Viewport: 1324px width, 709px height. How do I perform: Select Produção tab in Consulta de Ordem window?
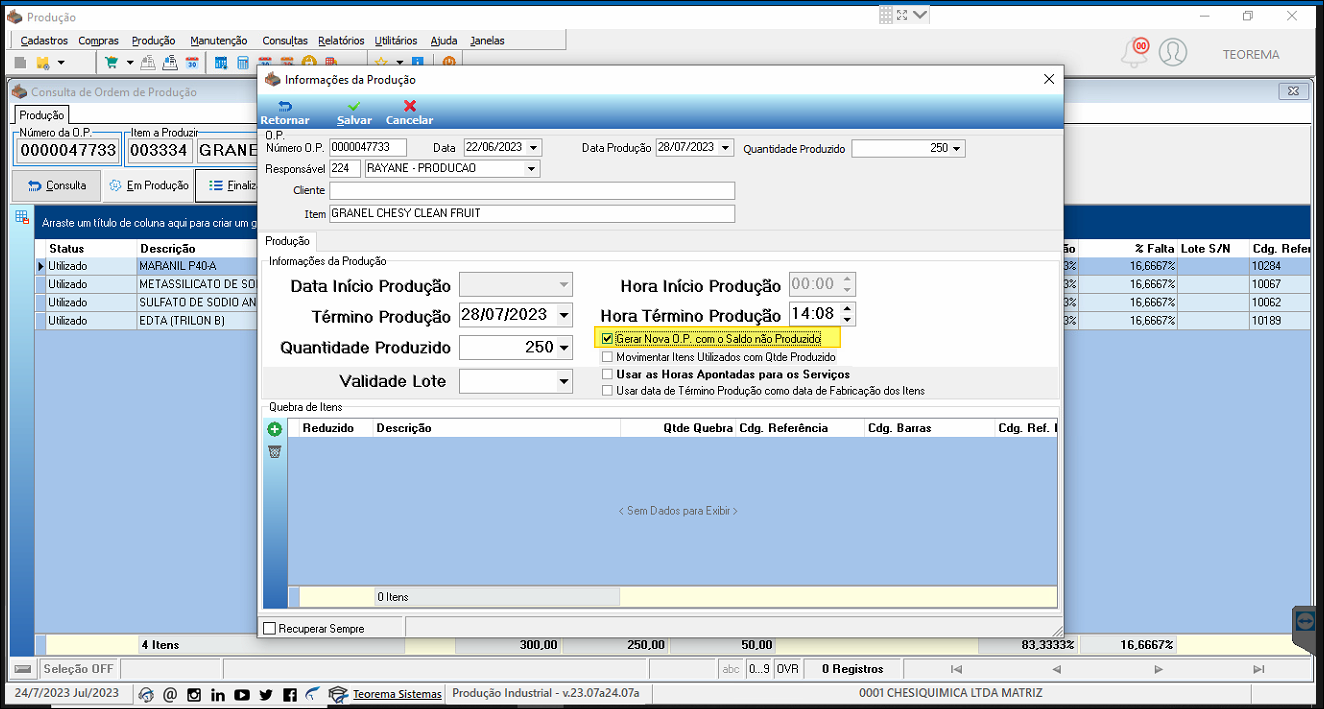pos(42,115)
